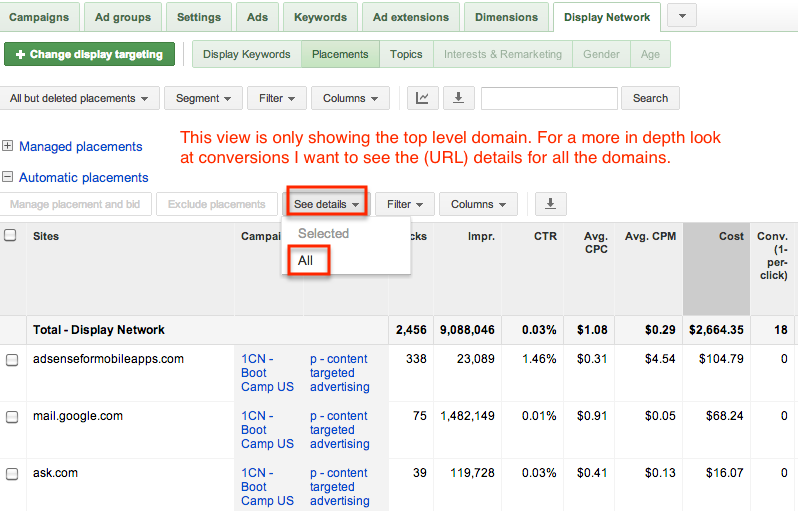The image size is (798, 511).
Task: Sort by the Sites column header
Action: 46,236
